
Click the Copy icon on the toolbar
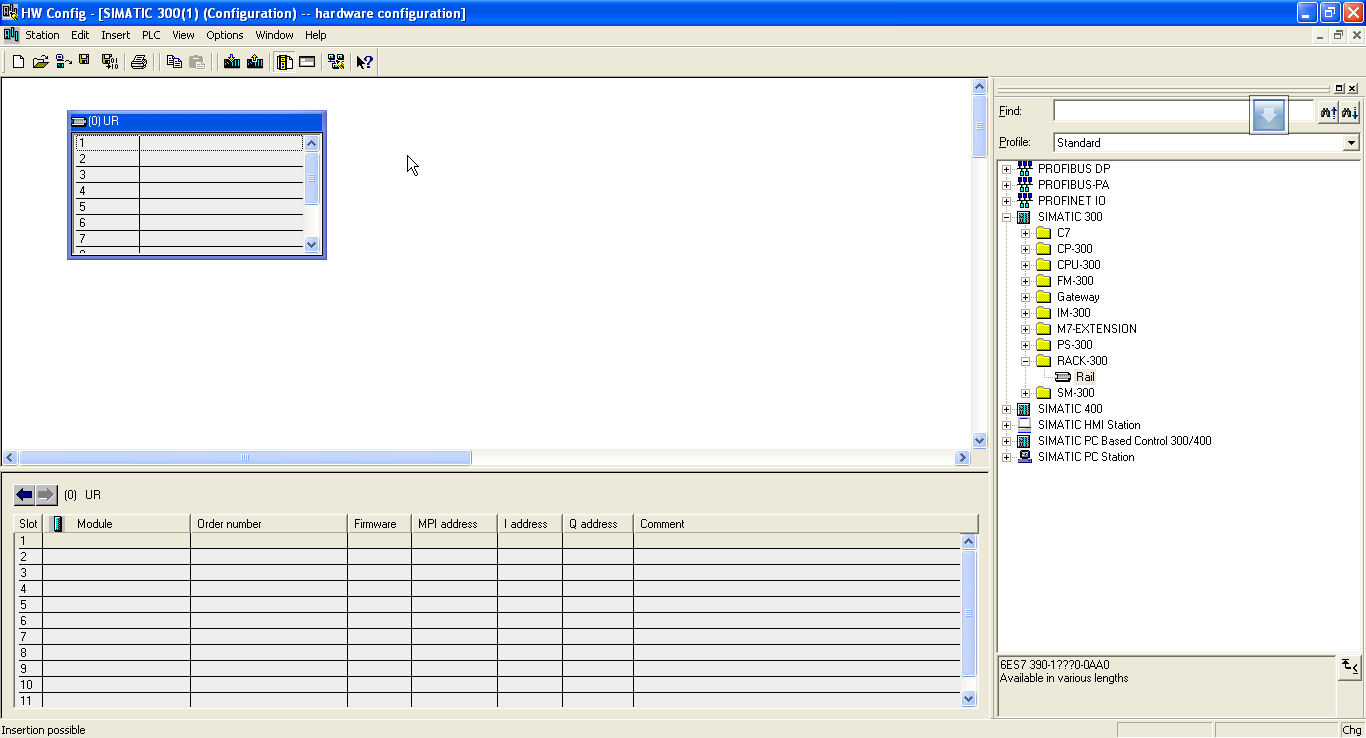click(x=173, y=61)
